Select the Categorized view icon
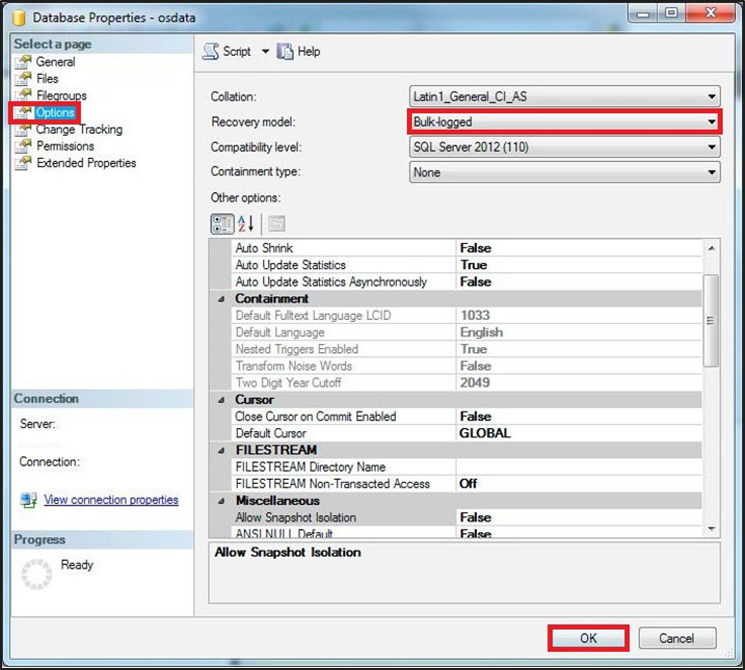 pyautogui.click(x=222, y=224)
